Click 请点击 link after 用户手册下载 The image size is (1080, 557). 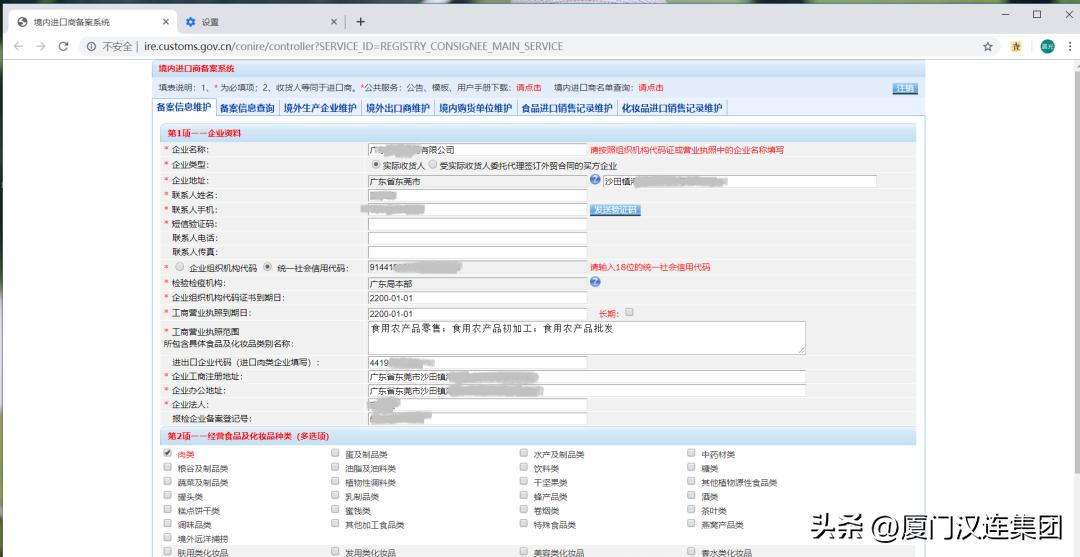pyautogui.click(x=529, y=88)
